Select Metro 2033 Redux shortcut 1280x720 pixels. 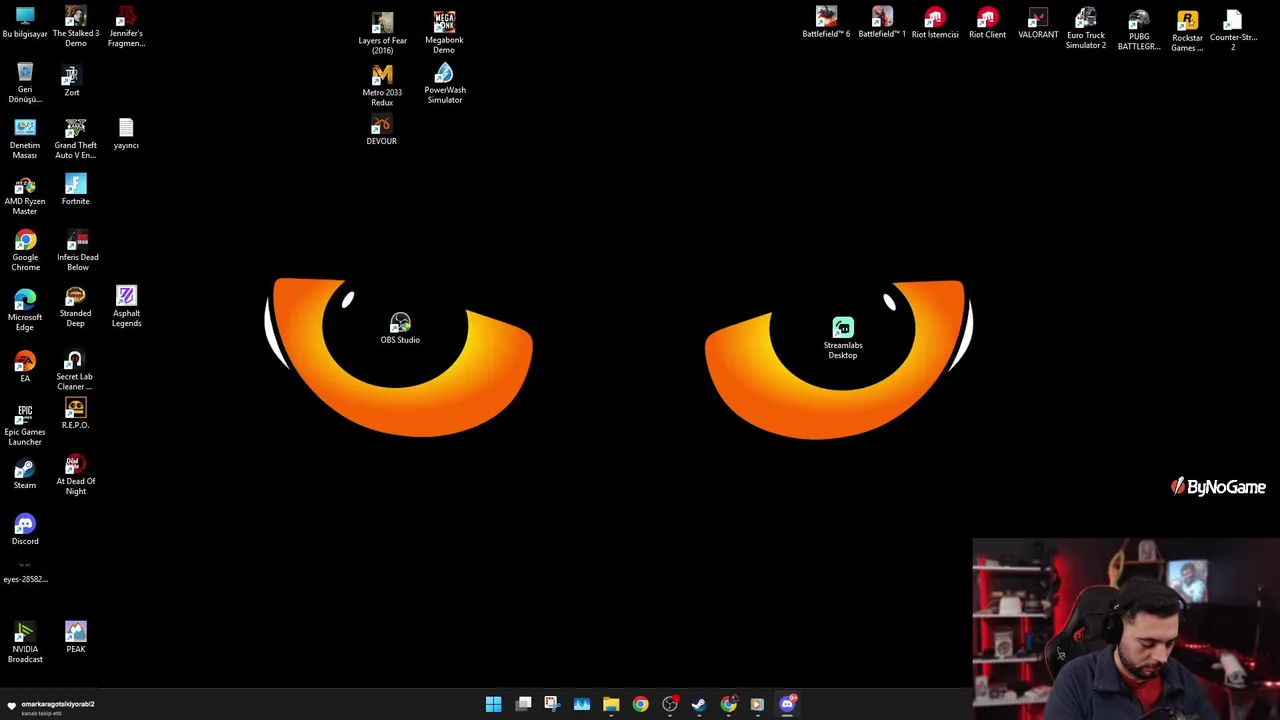(x=382, y=86)
